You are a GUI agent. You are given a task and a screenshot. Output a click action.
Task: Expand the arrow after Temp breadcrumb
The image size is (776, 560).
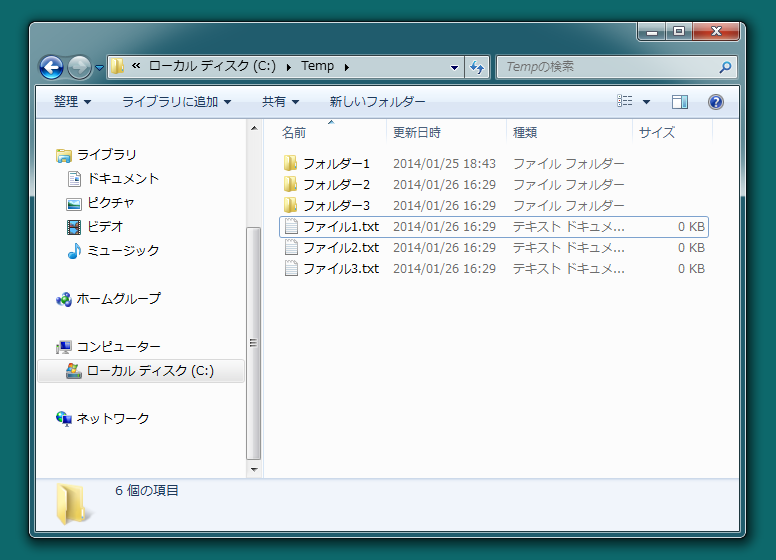coord(346,67)
